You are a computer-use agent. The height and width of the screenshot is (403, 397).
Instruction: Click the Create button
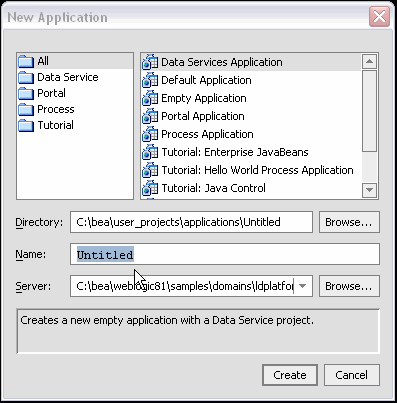coord(290,375)
